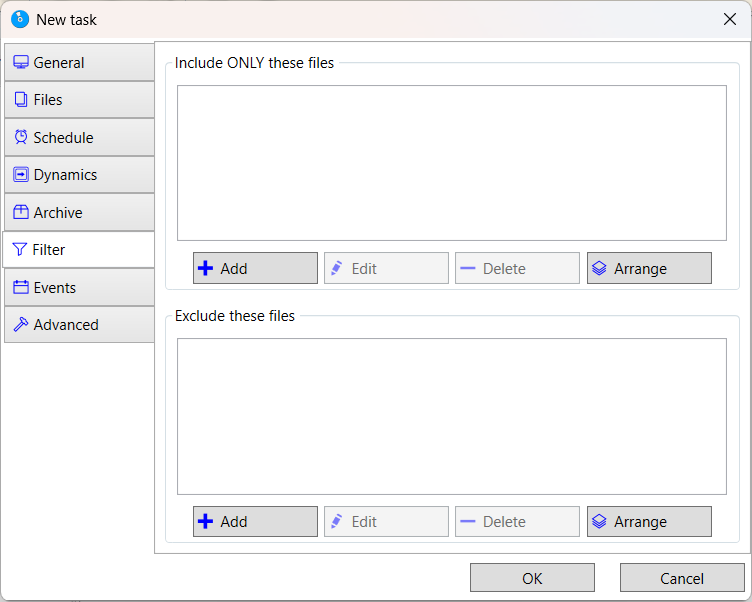This screenshot has height=602, width=752.
Task: Click the Archive tab box icon
Action: click(x=21, y=212)
